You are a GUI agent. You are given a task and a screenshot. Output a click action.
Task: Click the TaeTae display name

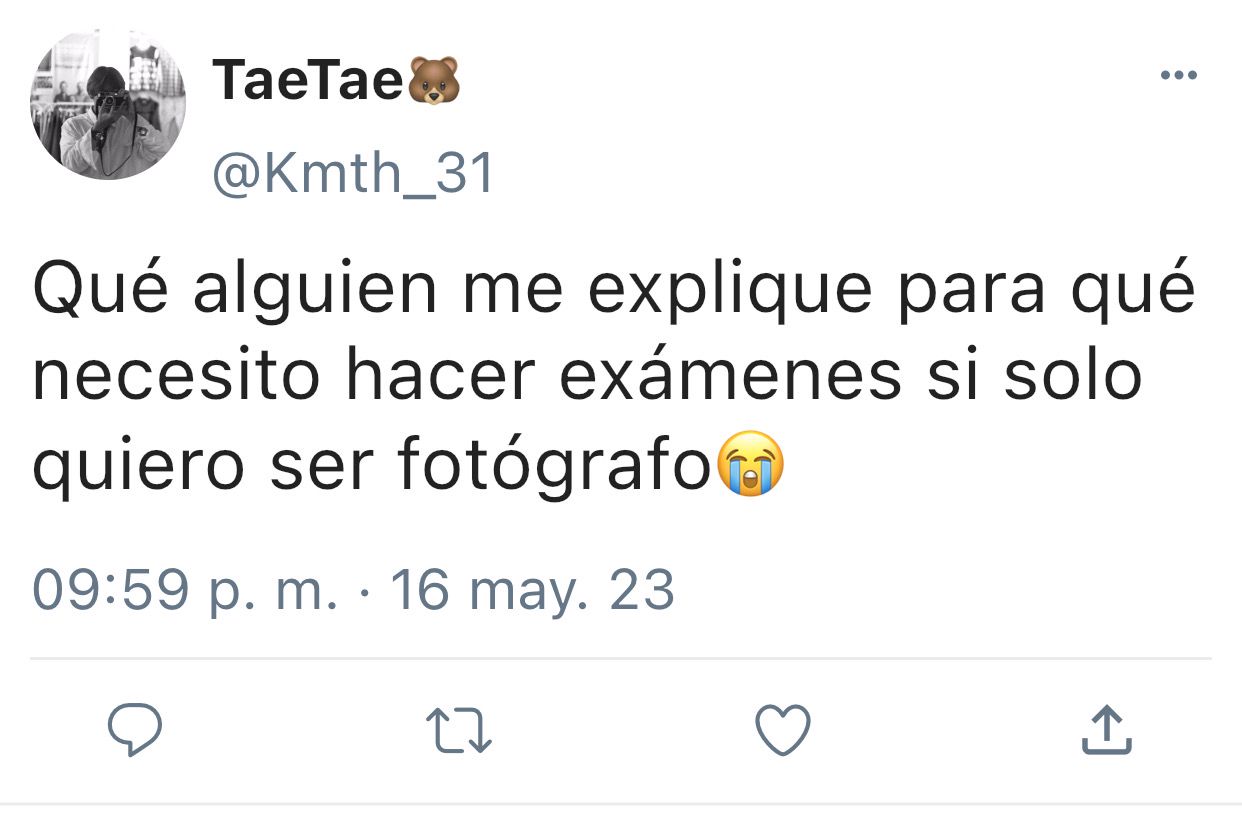point(307,81)
